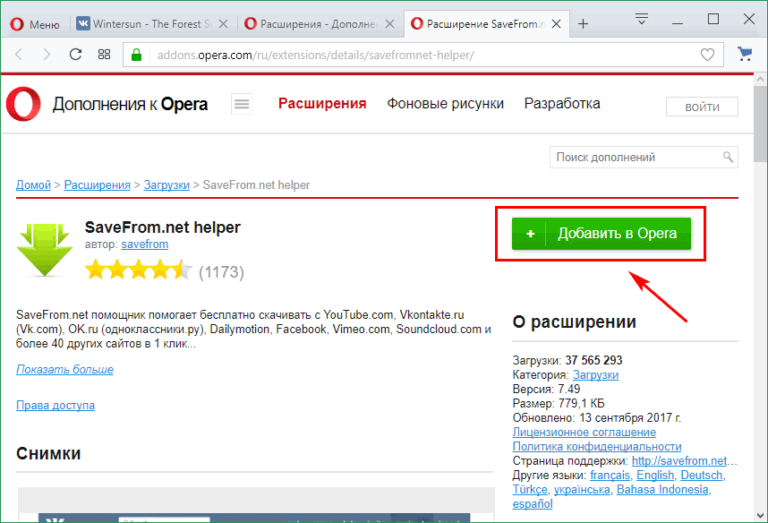Open the tab menu icon in title bar
The image size is (768, 523).
click(642, 19)
